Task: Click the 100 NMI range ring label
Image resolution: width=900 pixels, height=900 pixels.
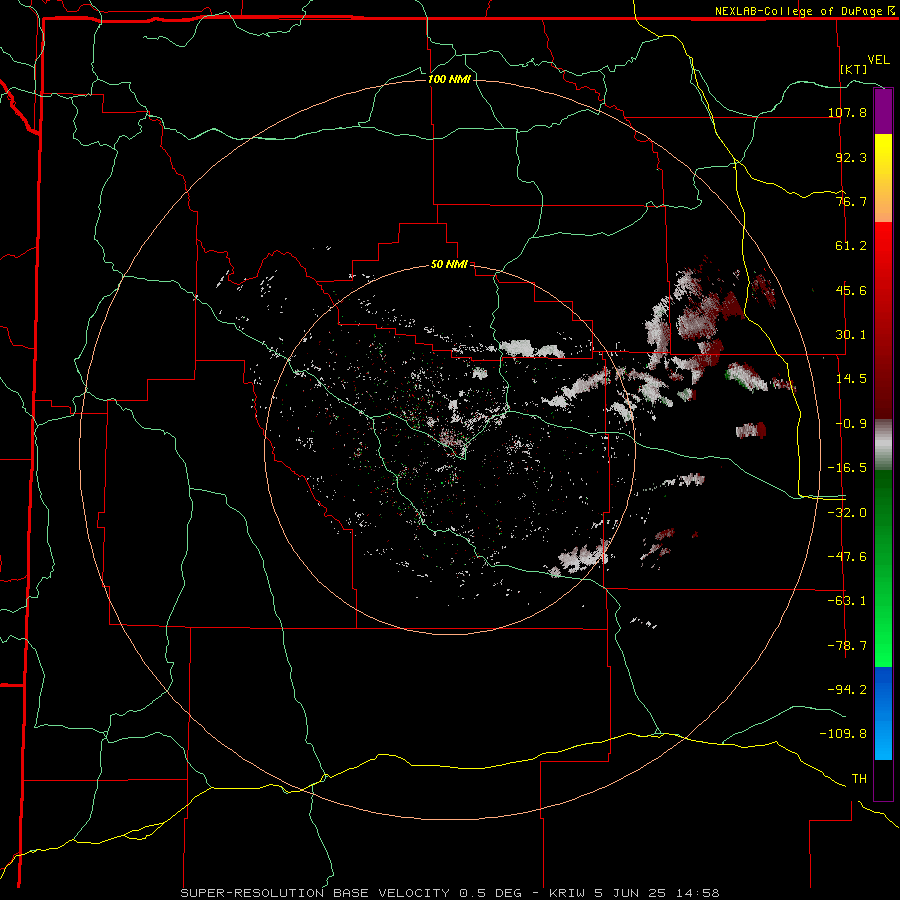Action: click(449, 79)
